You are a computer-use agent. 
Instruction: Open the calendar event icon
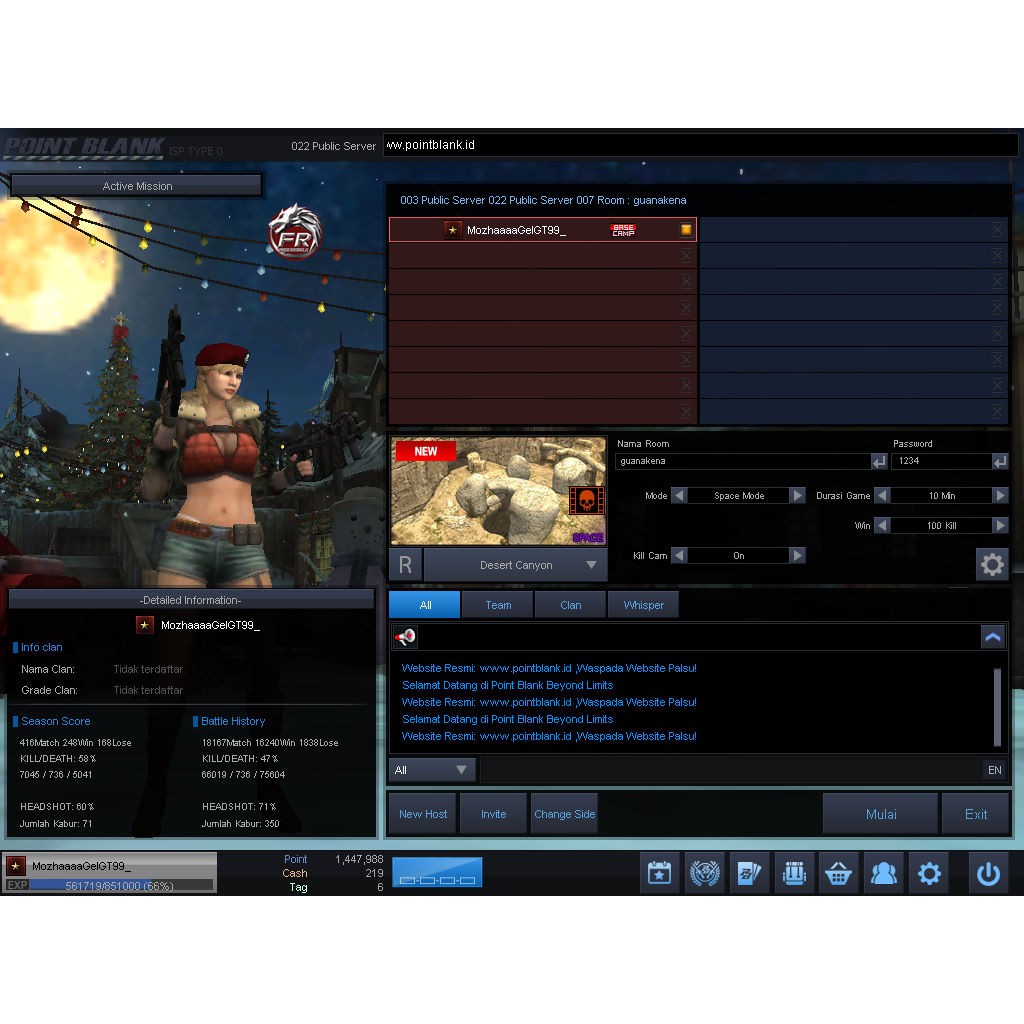click(x=659, y=873)
